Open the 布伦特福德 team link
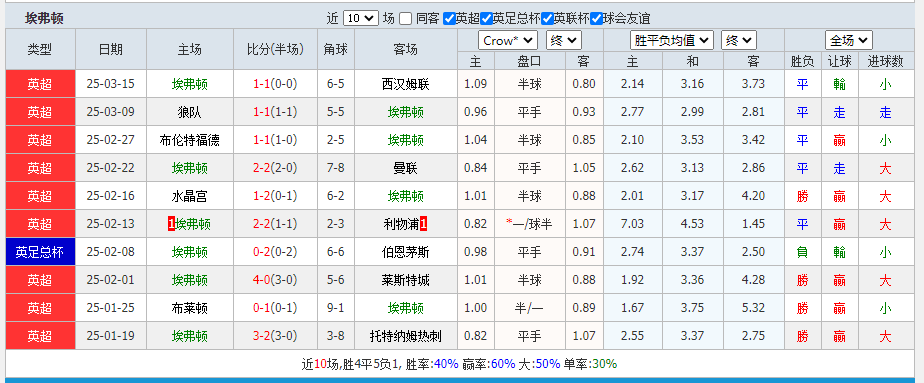The height and width of the screenshot is (383, 924). click(189, 140)
